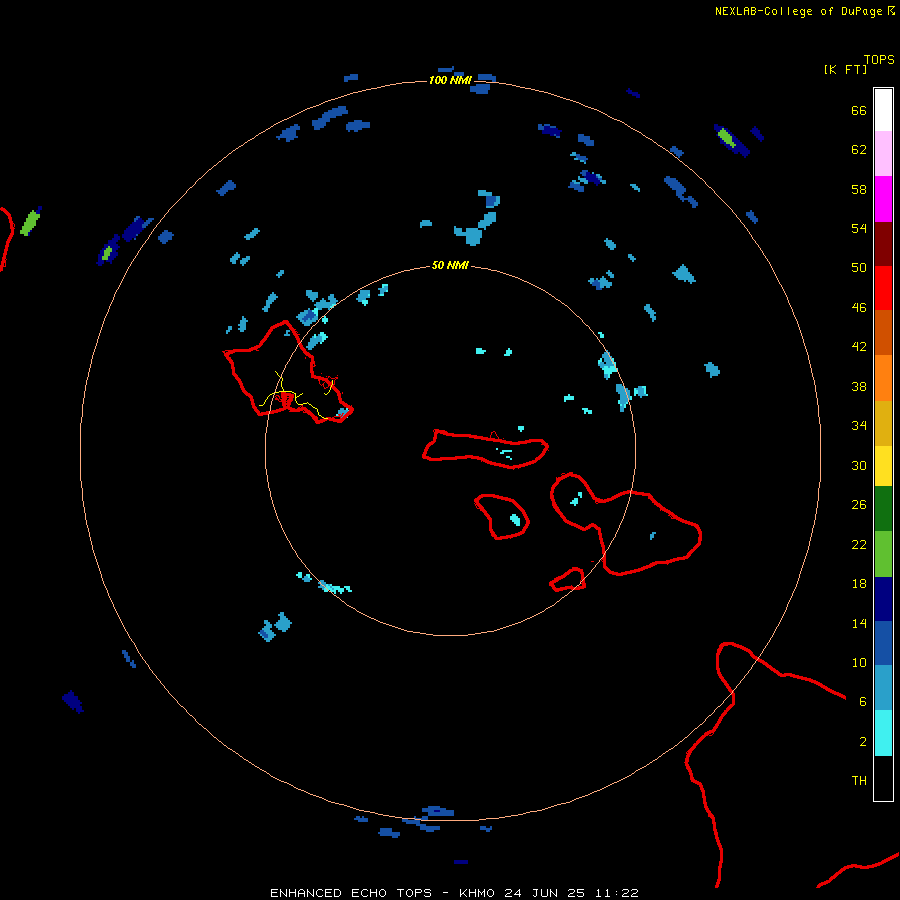Image resolution: width=900 pixels, height=900 pixels.
Task: Click the 100 NMI range ring label
Action: pos(450,80)
